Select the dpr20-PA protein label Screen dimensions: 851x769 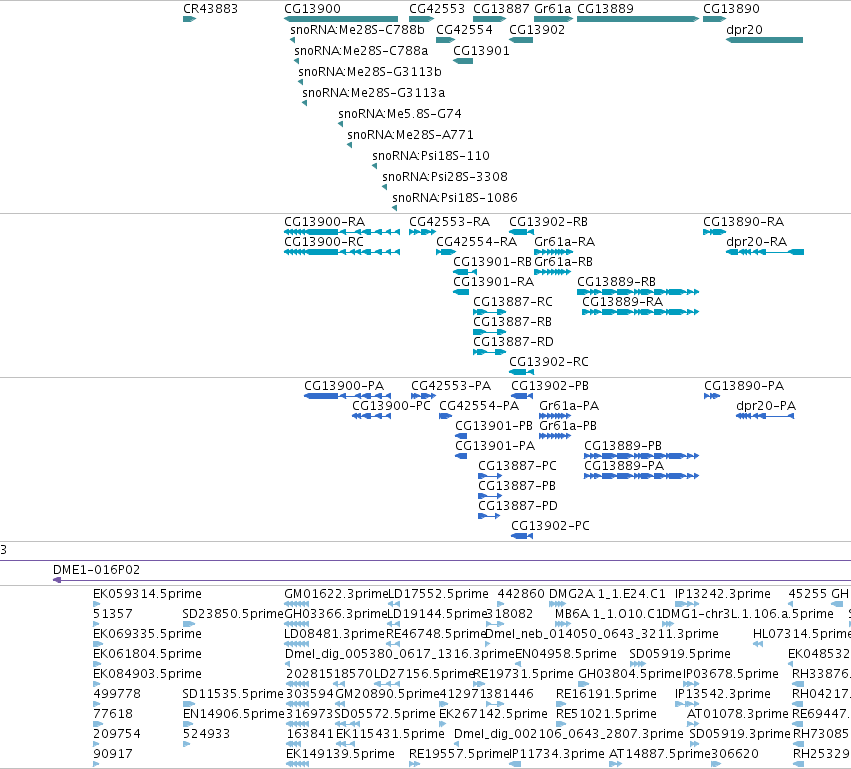click(x=766, y=406)
